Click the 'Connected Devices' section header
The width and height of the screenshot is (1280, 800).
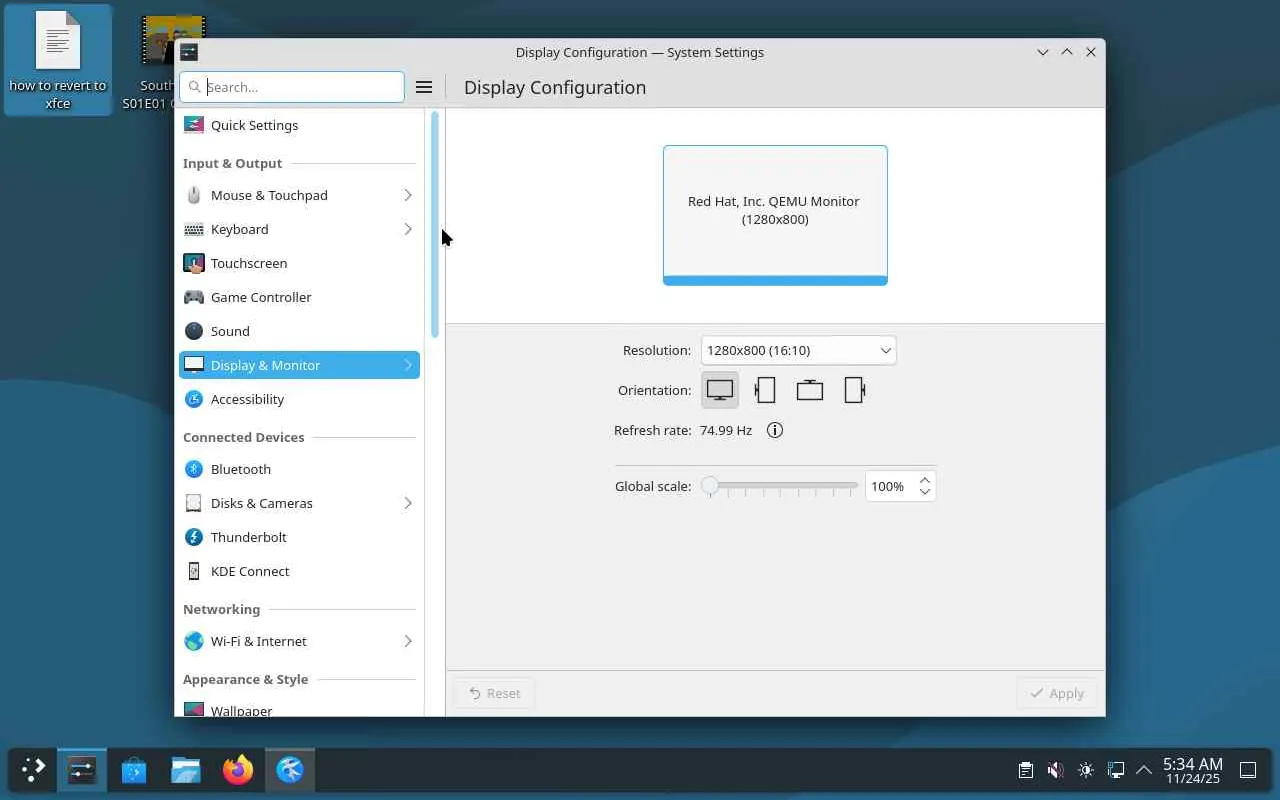click(x=243, y=437)
